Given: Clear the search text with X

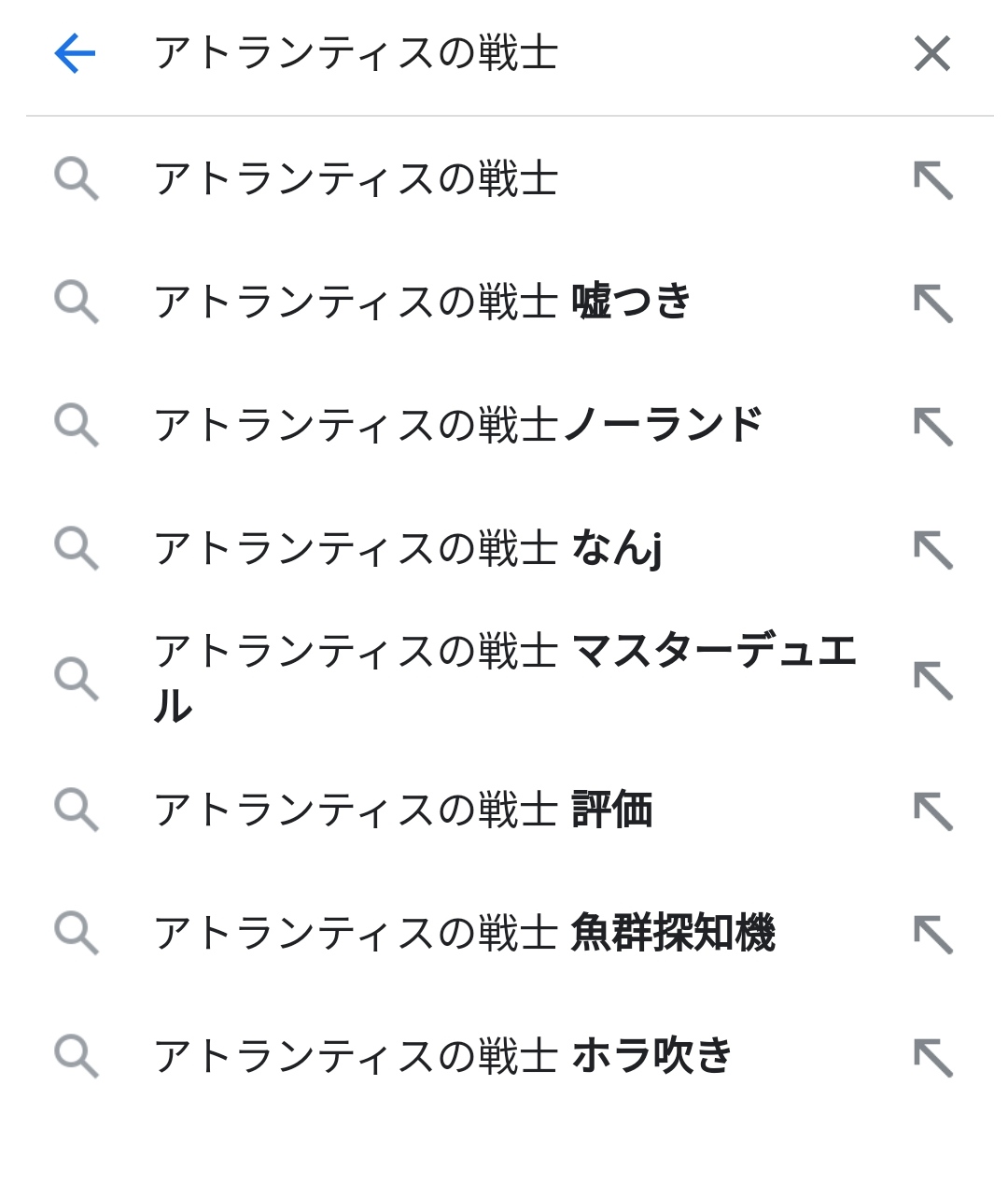Looking at the screenshot, I should pos(931,53).
